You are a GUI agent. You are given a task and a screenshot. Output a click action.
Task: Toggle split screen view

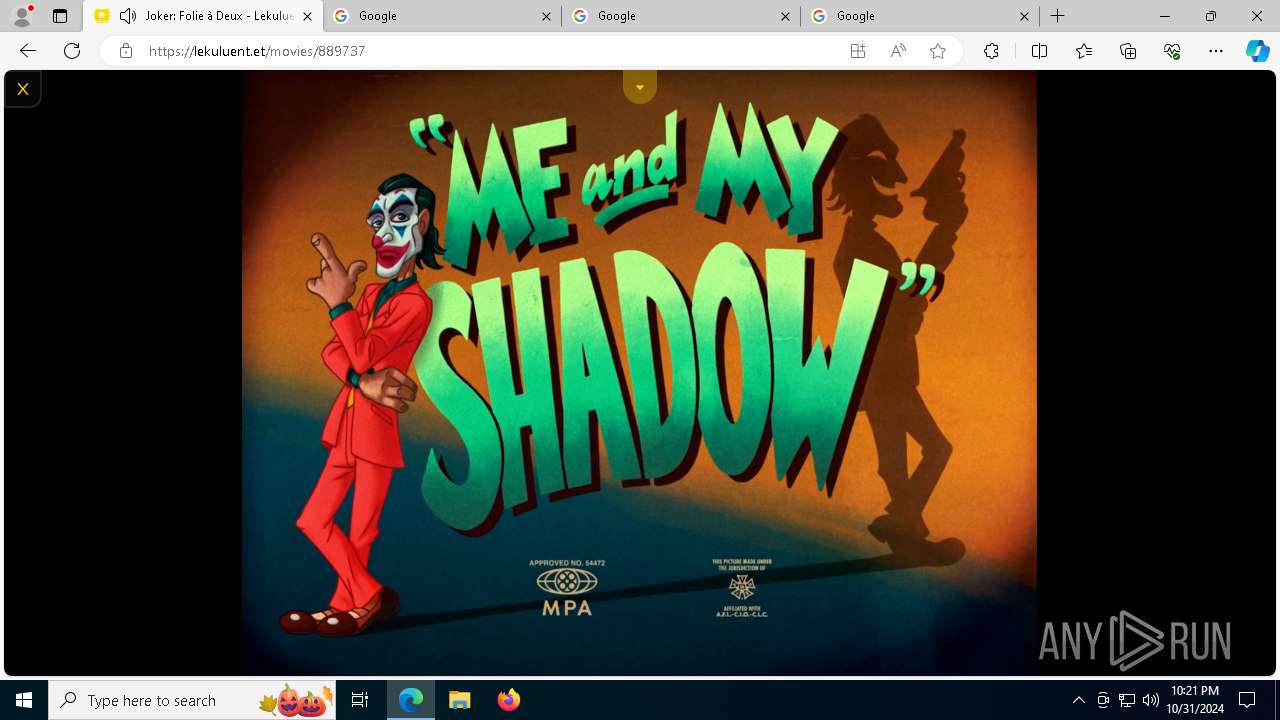pos(1039,51)
